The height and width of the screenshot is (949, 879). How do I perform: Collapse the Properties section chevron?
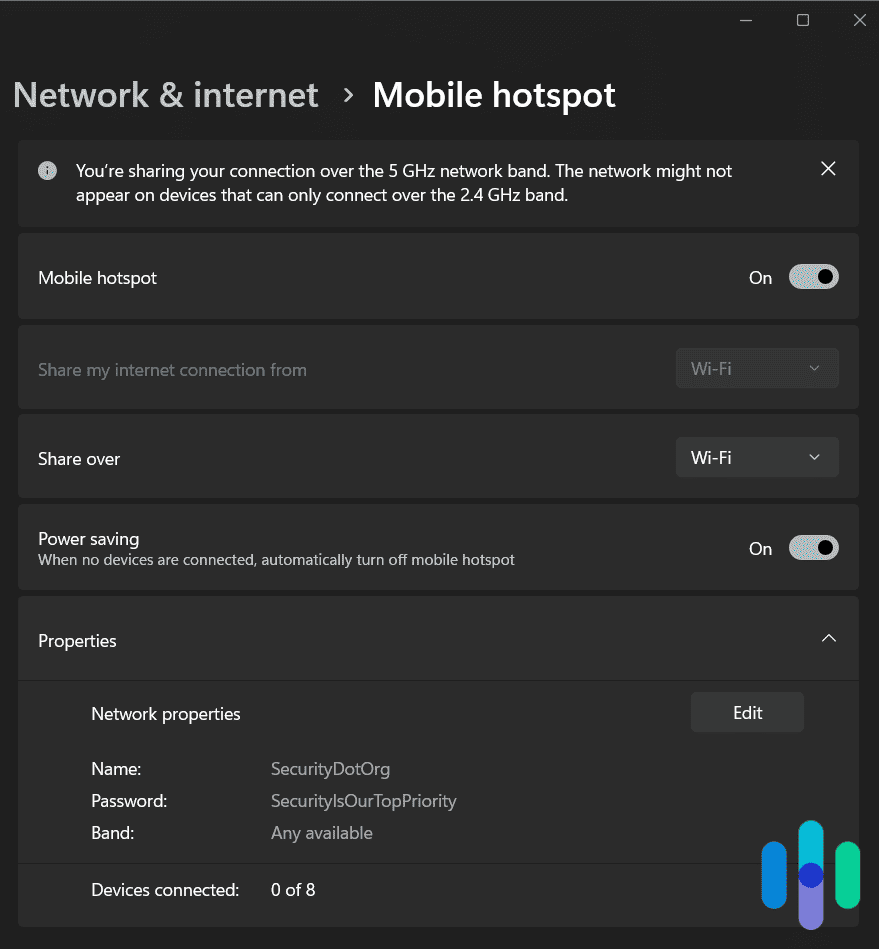tap(828, 638)
